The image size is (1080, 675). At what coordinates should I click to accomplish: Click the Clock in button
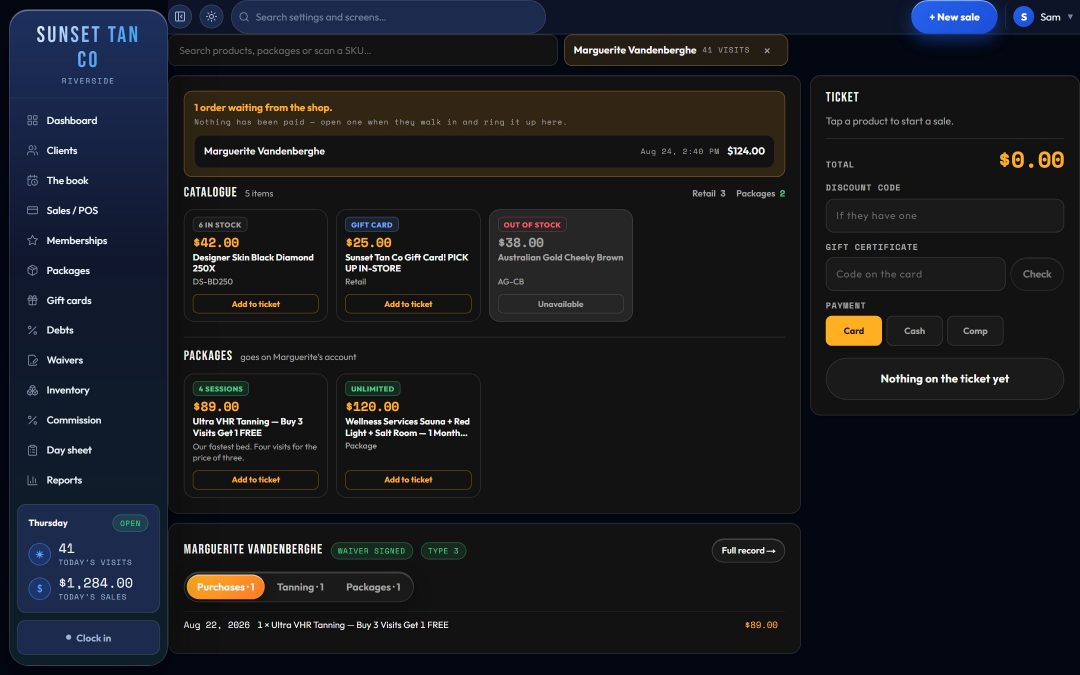coord(88,638)
